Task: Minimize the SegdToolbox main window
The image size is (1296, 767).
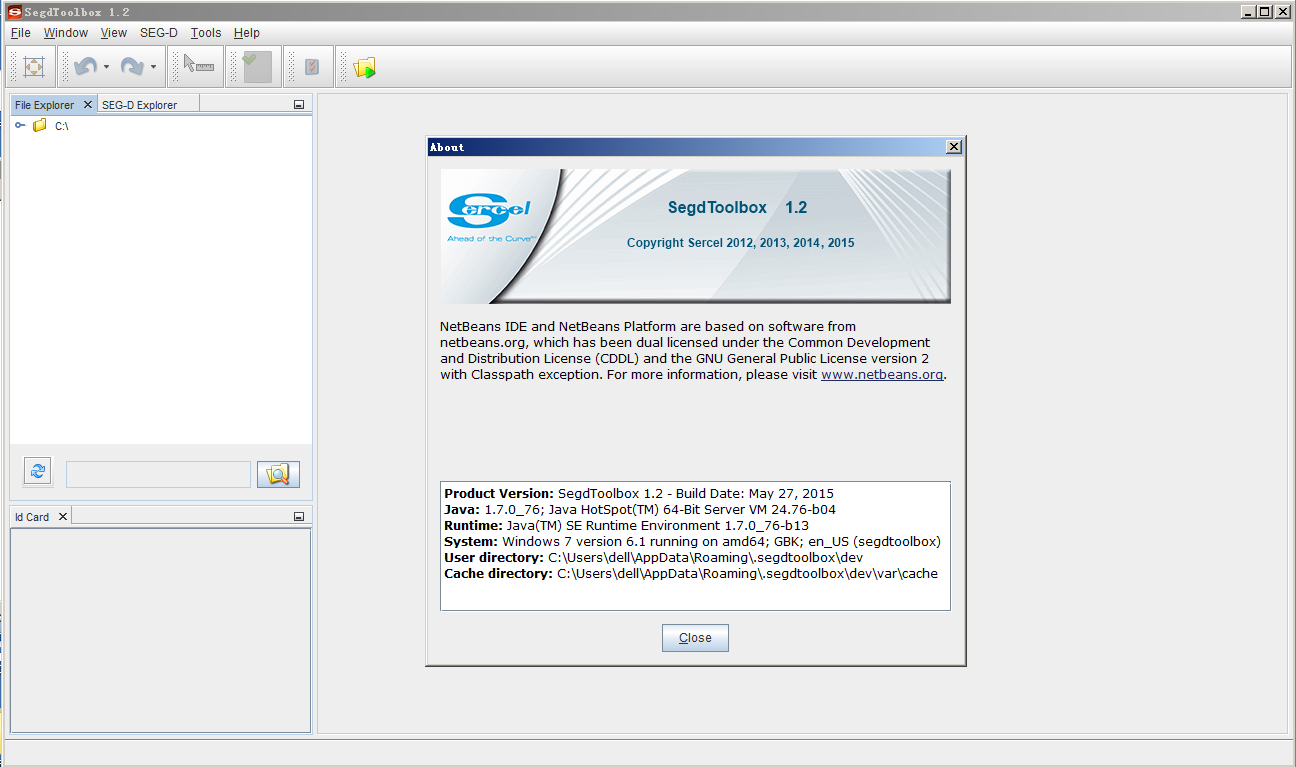Action: 1249,12
